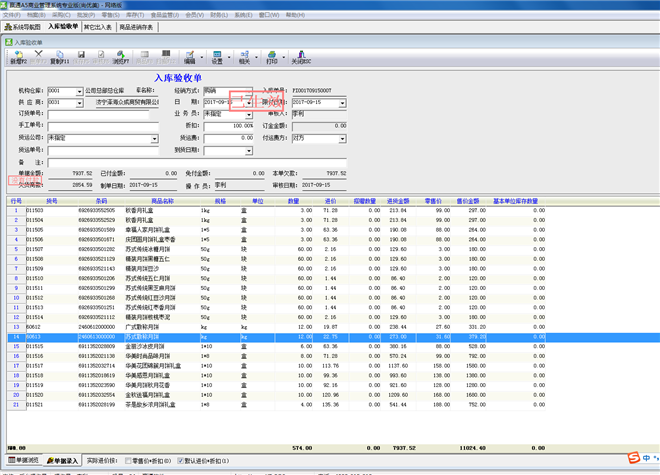Click the 复制 (Copy) toolbar icon
The height and width of the screenshot is (475, 660).
(x=60, y=57)
